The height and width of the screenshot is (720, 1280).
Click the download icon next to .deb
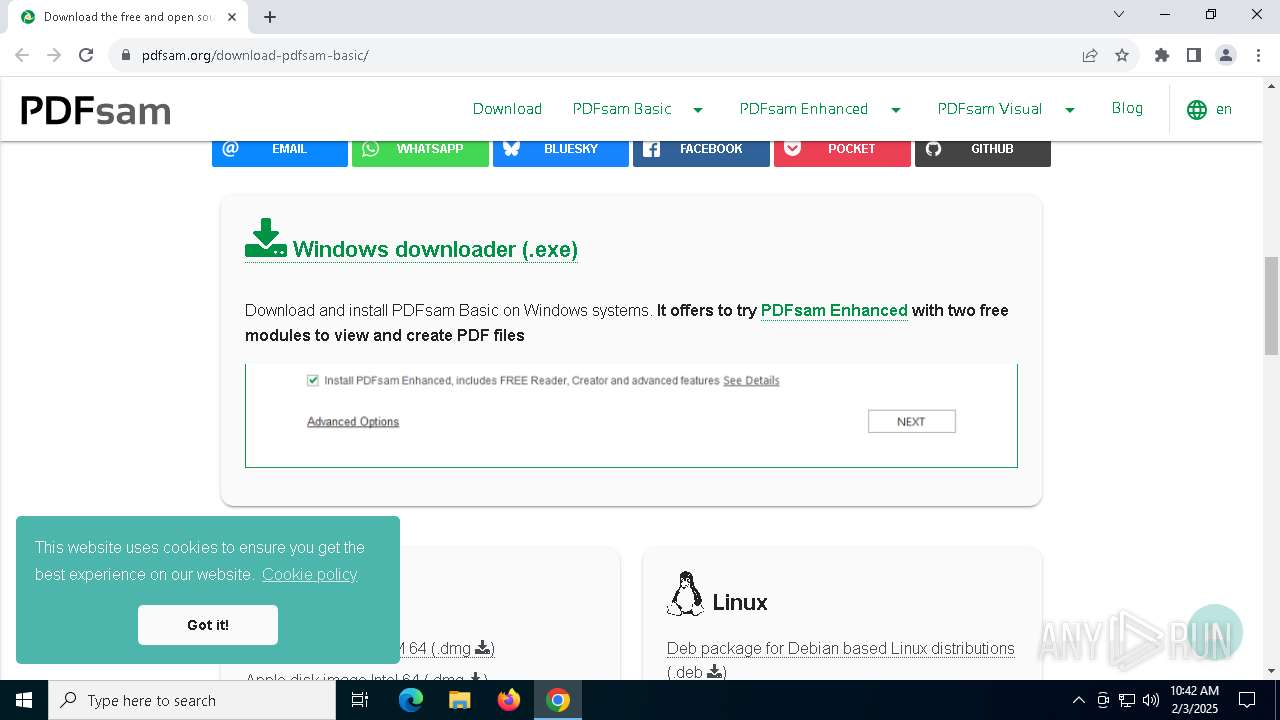point(715,672)
